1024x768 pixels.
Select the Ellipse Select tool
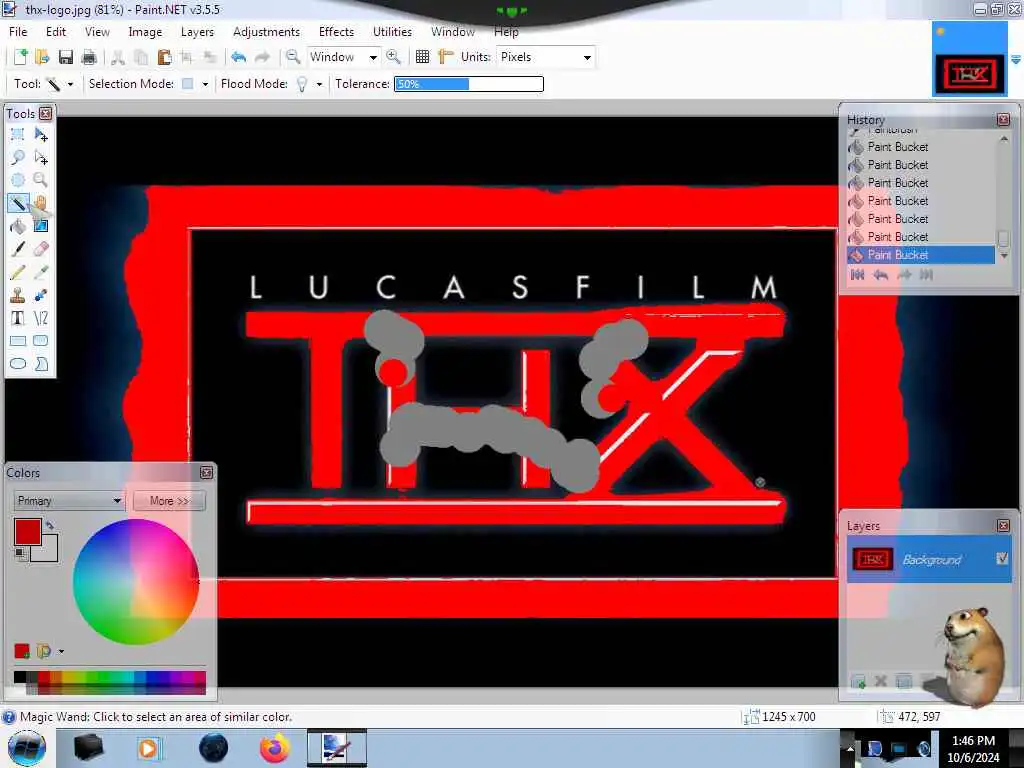18,180
